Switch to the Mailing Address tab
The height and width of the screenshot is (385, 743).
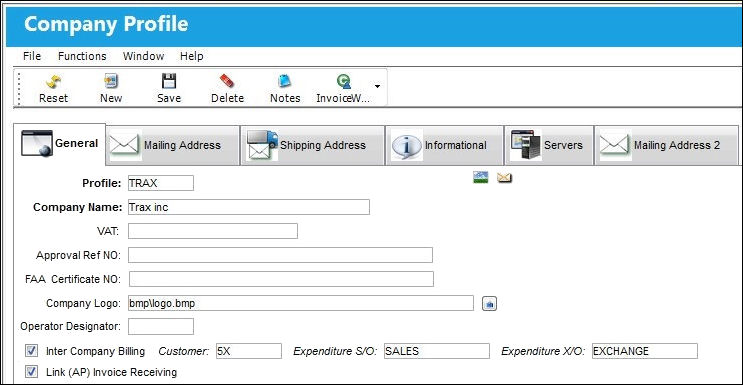[172, 145]
